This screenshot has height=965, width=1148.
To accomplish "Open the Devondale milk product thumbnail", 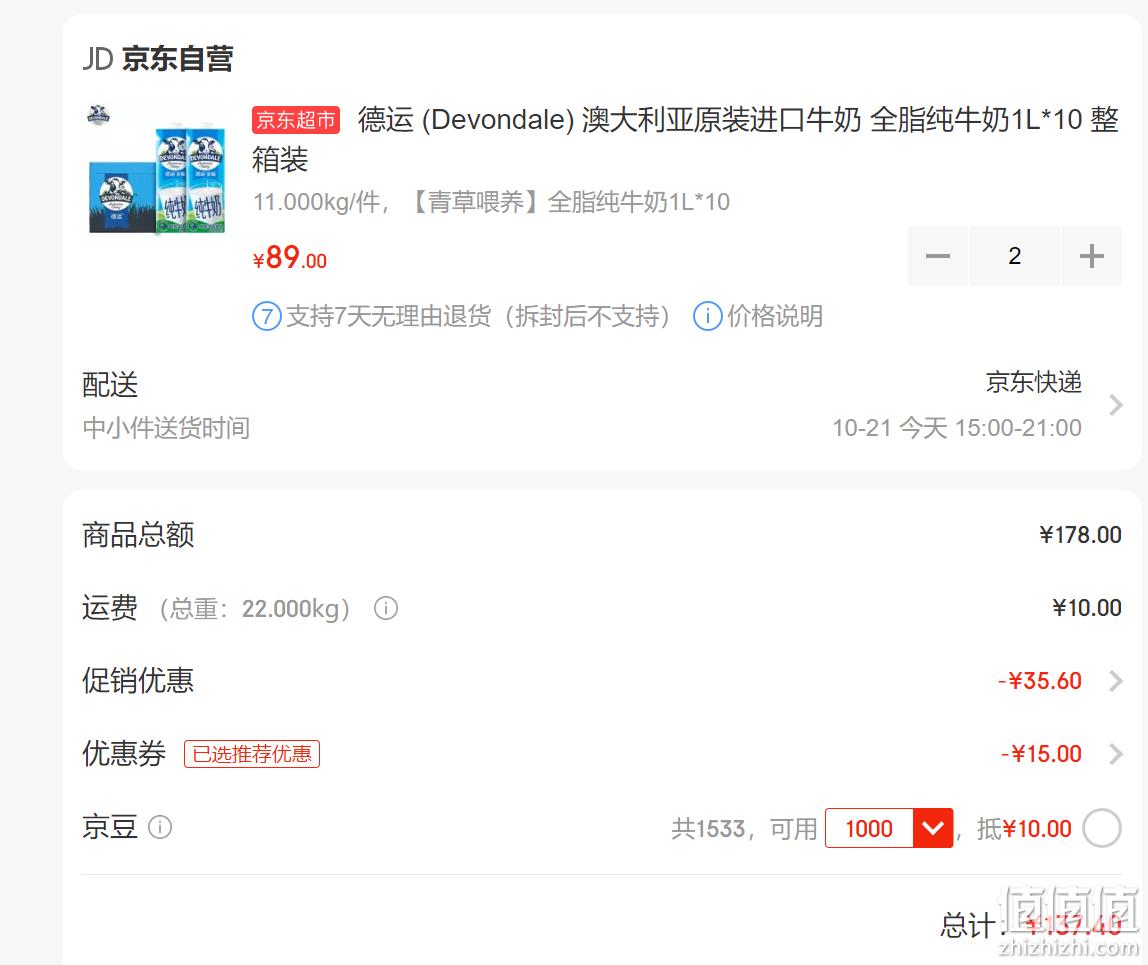I will (157, 171).
